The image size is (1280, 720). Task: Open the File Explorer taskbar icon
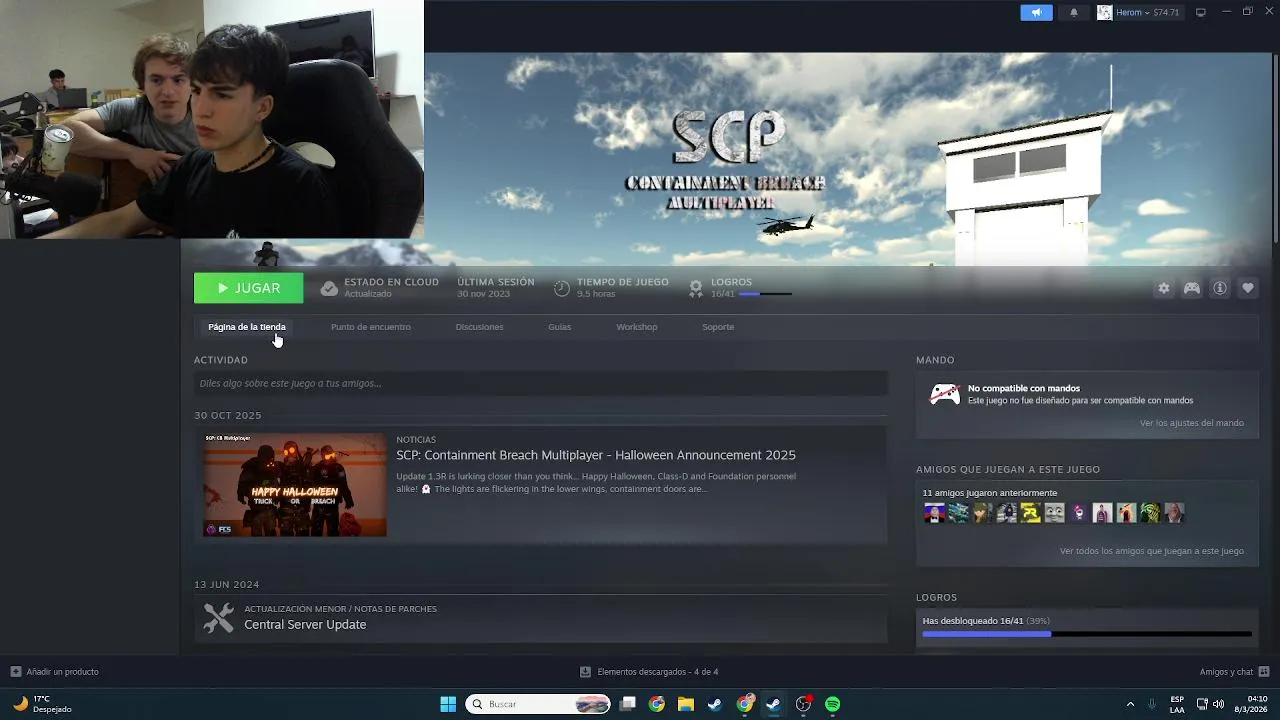pyautogui.click(x=686, y=704)
